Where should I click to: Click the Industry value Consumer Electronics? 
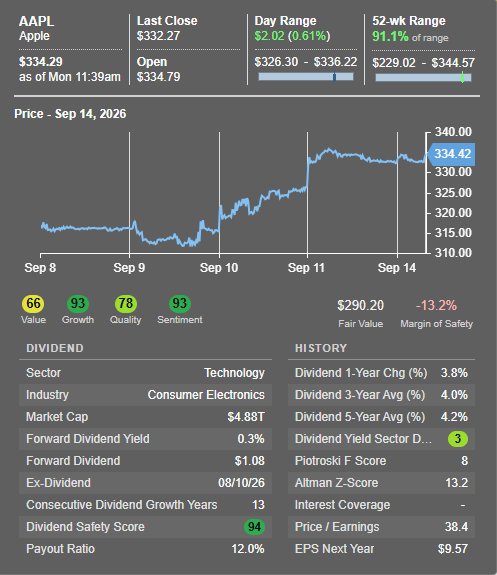click(x=206, y=395)
